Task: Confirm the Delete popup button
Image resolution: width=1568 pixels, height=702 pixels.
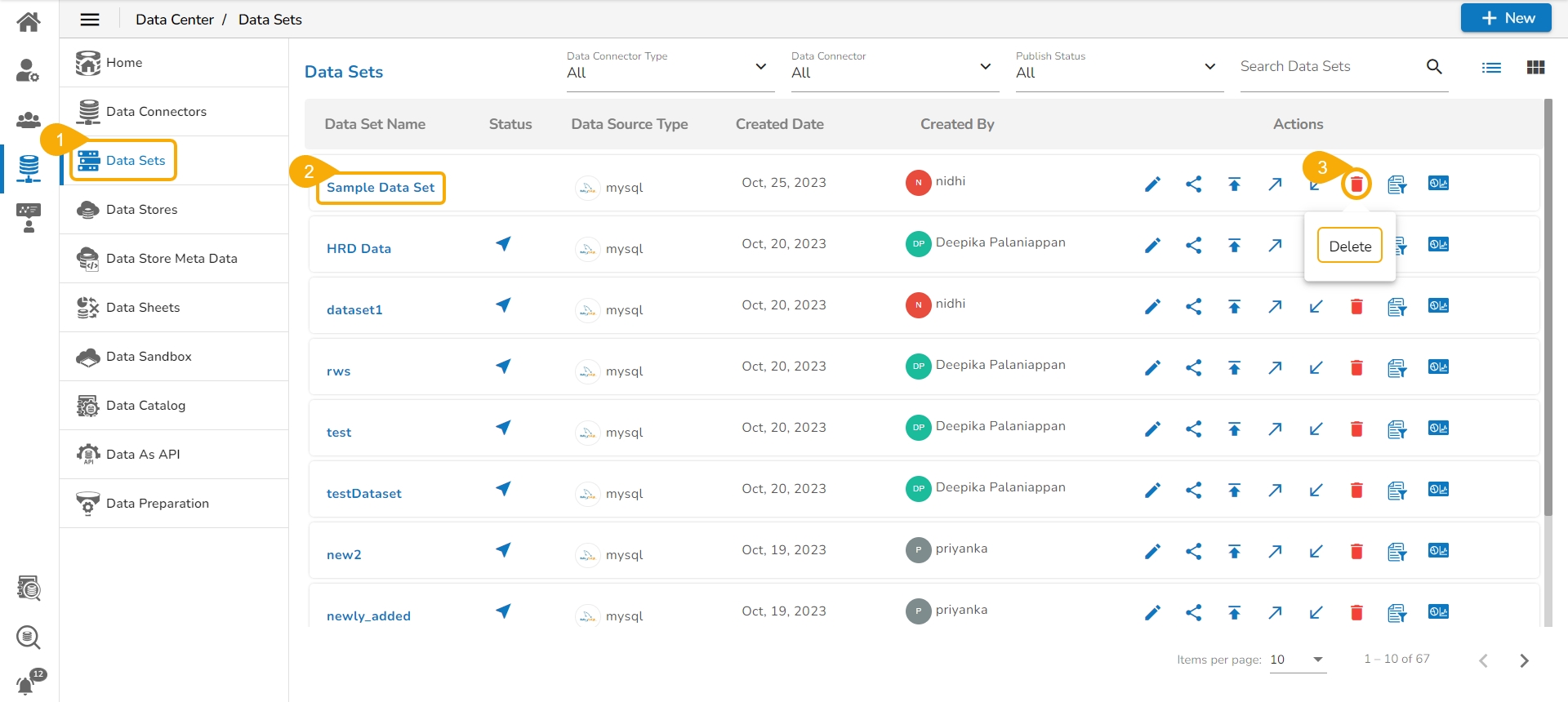Action: 1349,247
